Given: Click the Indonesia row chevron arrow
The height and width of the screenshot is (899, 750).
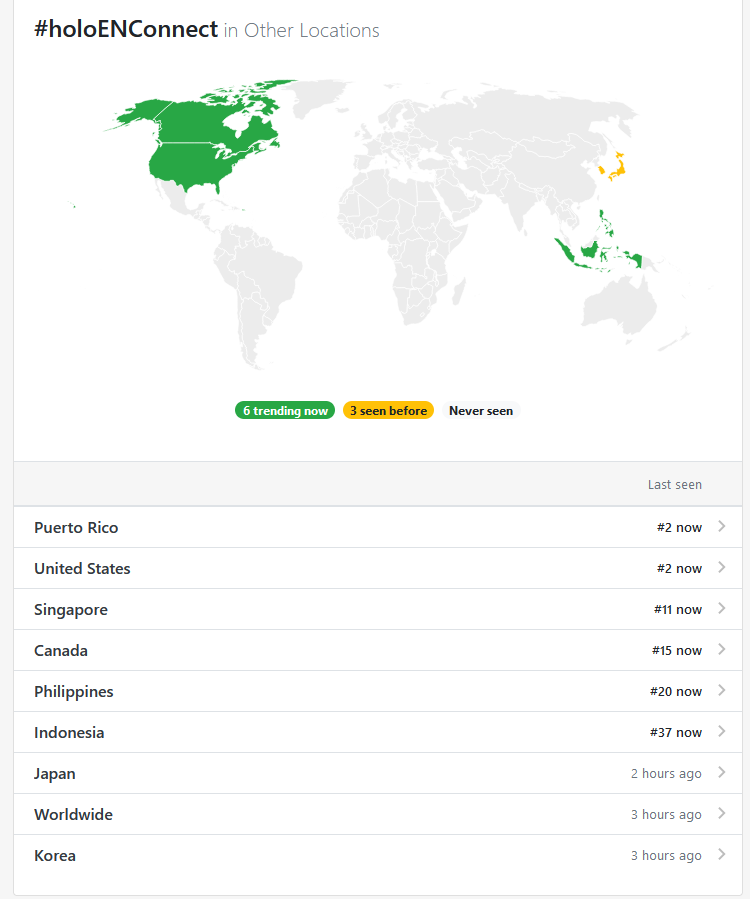Looking at the screenshot, I should [x=722, y=732].
